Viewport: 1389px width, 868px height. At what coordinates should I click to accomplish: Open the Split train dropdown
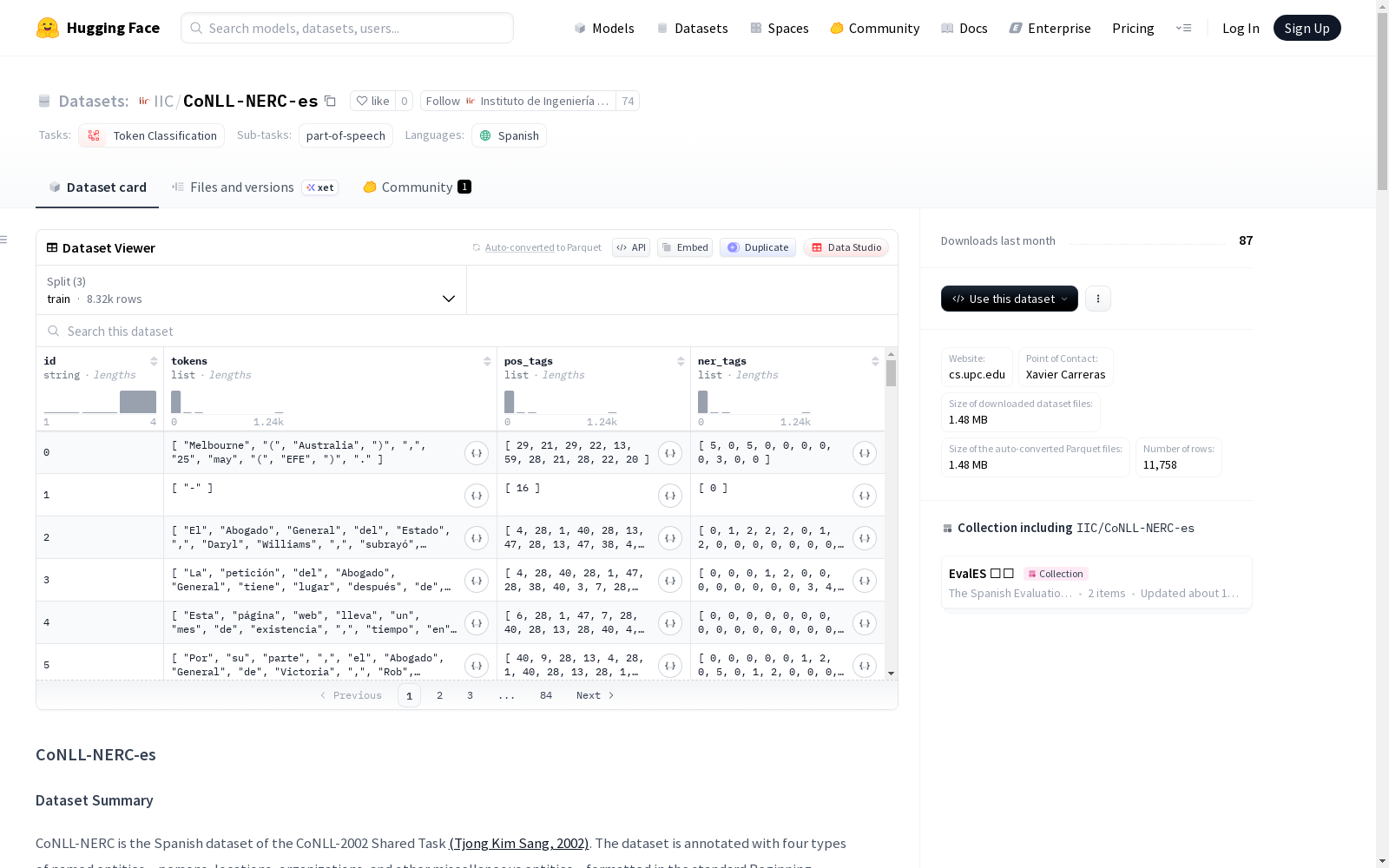coord(251,290)
